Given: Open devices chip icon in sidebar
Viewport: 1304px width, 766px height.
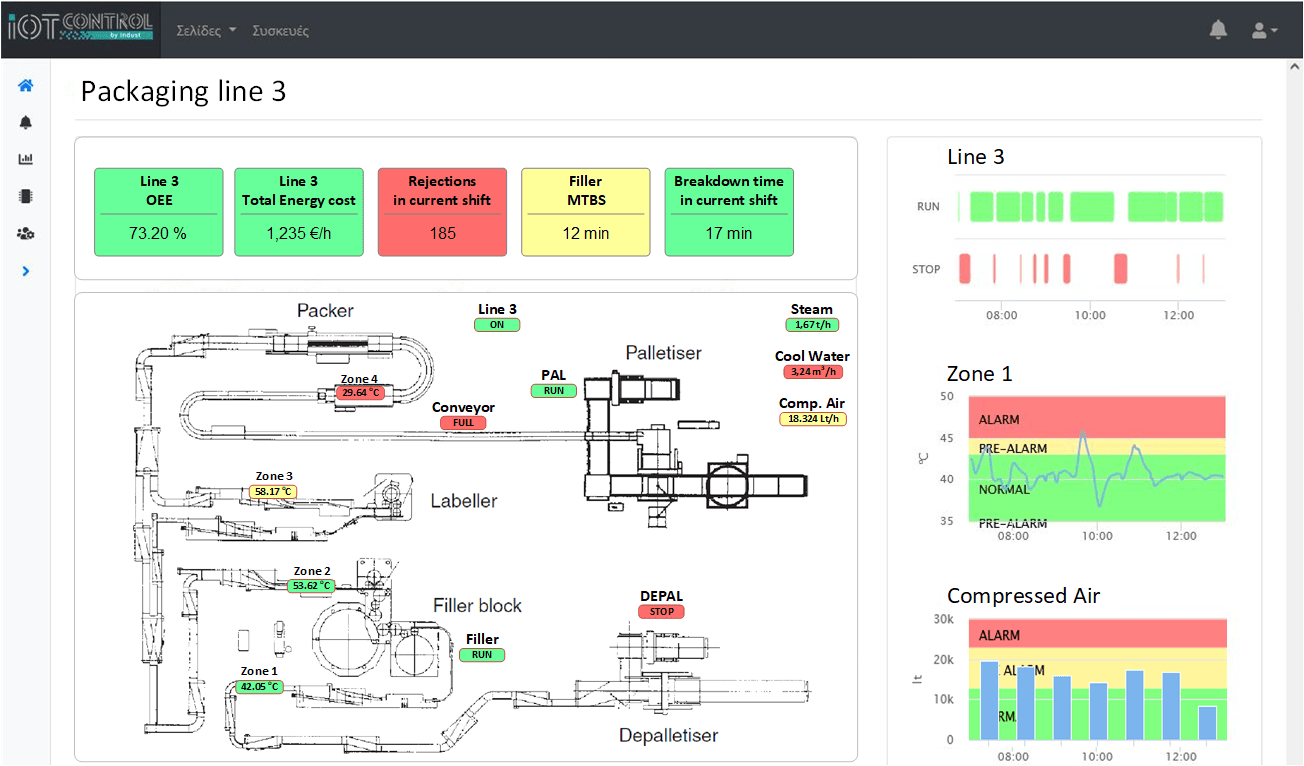Looking at the screenshot, I should [26, 196].
